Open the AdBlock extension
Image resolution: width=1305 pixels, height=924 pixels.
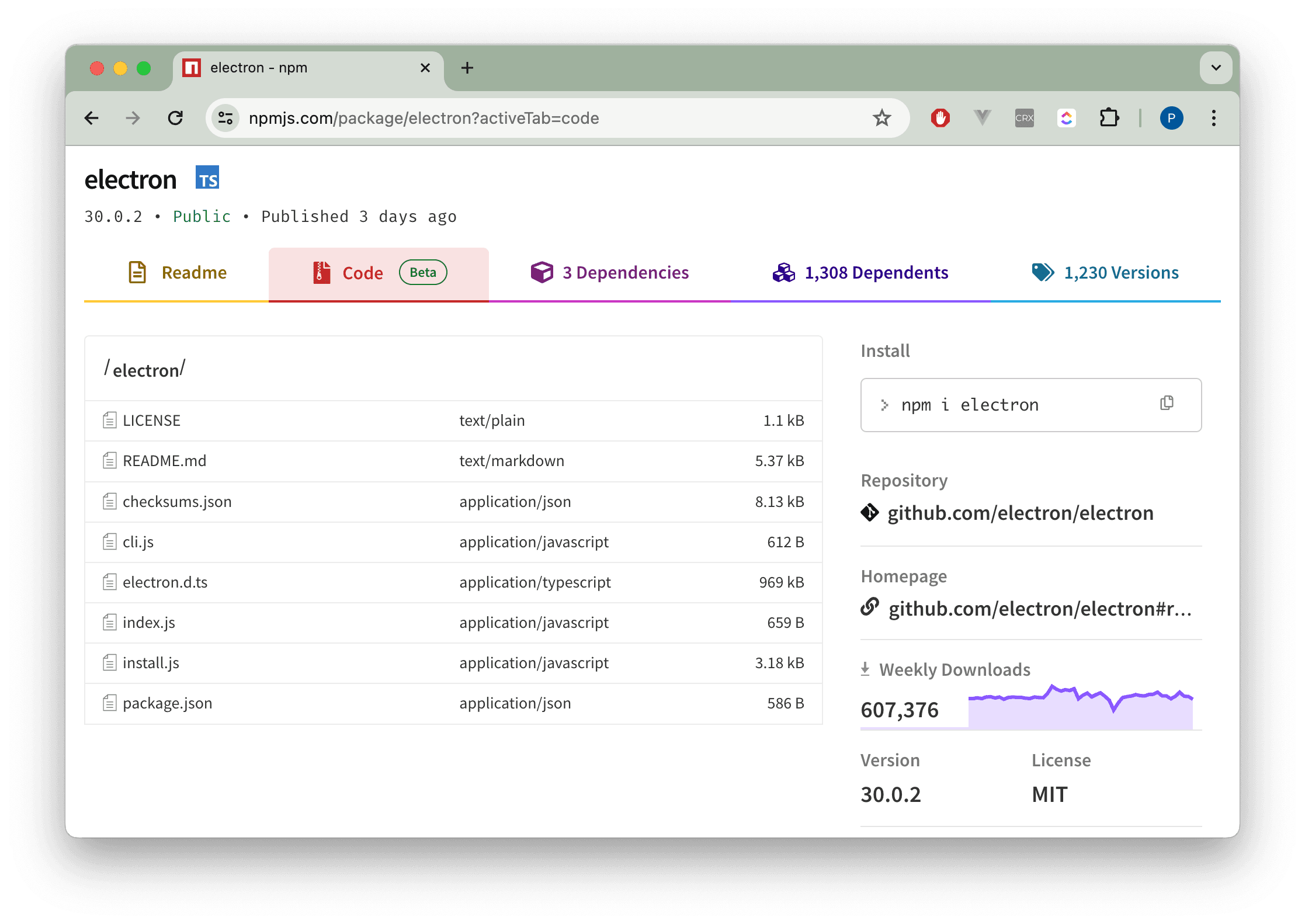coord(939,118)
